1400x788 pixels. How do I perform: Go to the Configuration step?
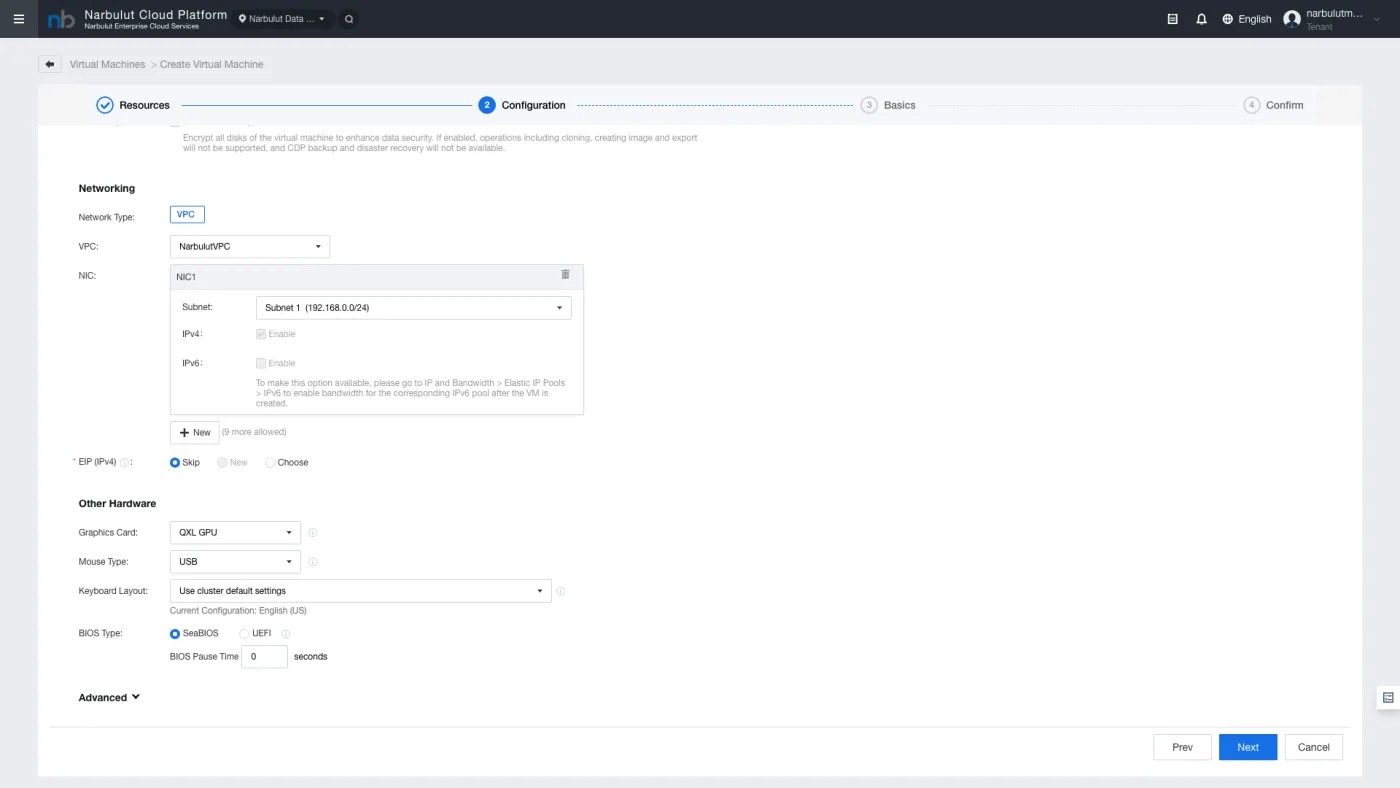(522, 105)
